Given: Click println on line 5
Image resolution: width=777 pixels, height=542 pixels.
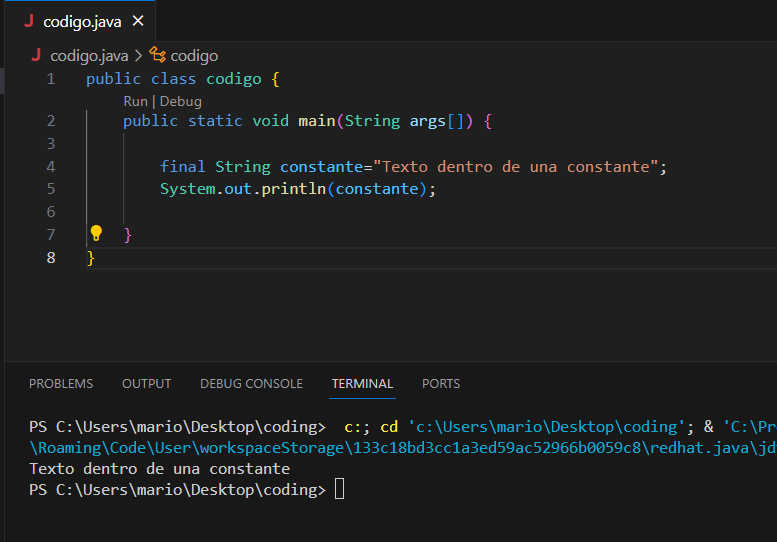Looking at the screenshot, I should point(293,189).
